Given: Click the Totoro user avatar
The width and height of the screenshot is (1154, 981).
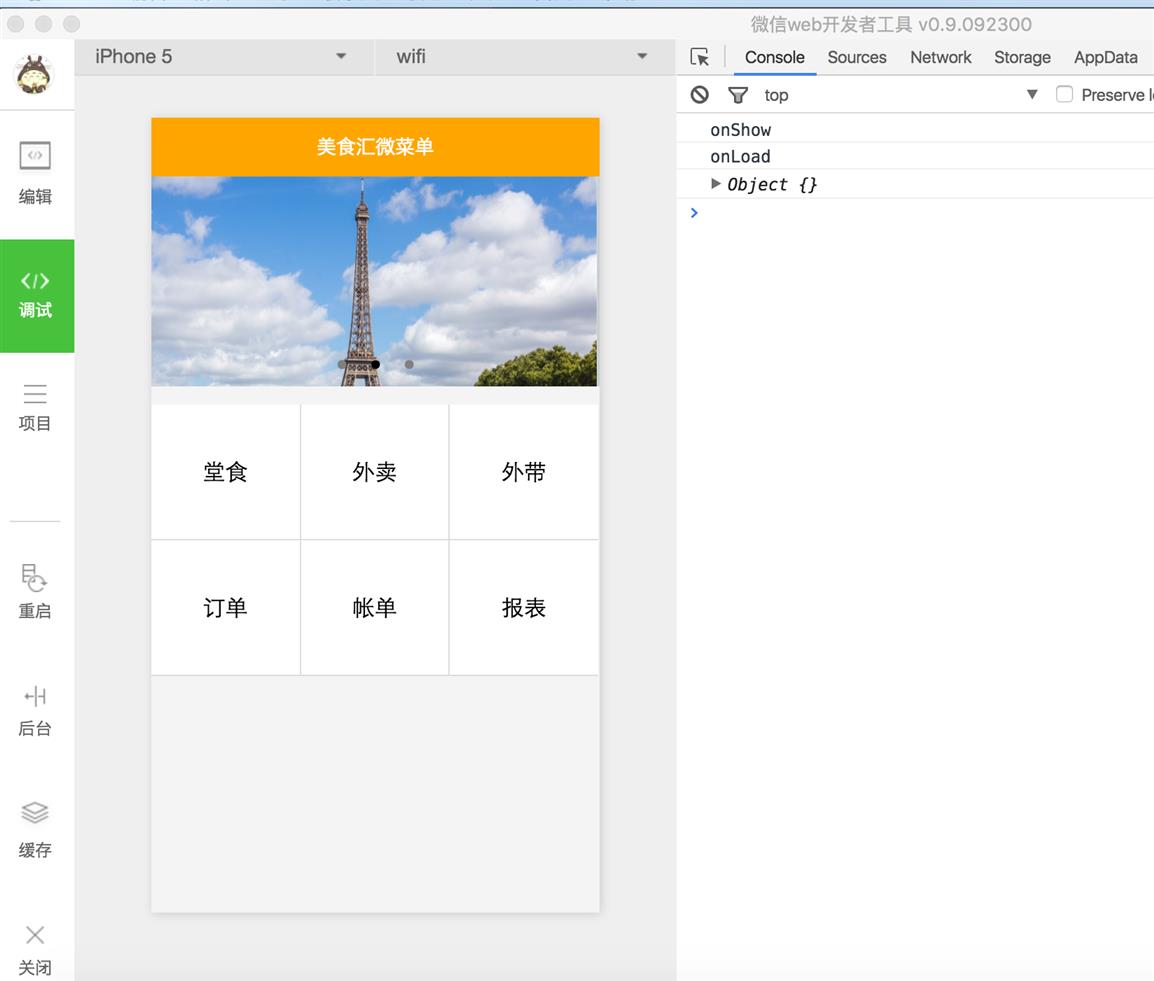Looking at the screenshot, I should tap(34, 74).
